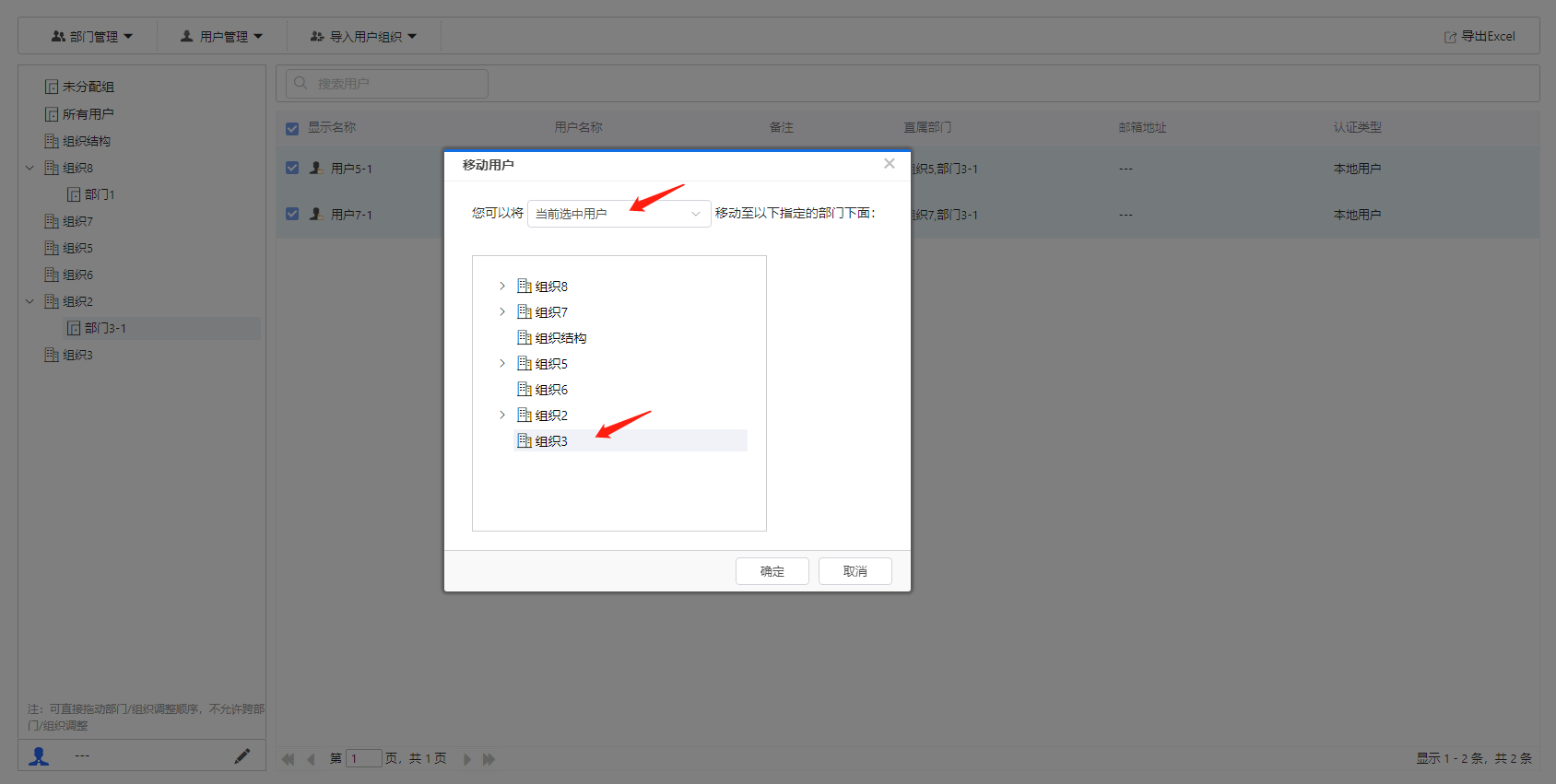Expand 组织7 in the dialog tree

tap(502, 312)
